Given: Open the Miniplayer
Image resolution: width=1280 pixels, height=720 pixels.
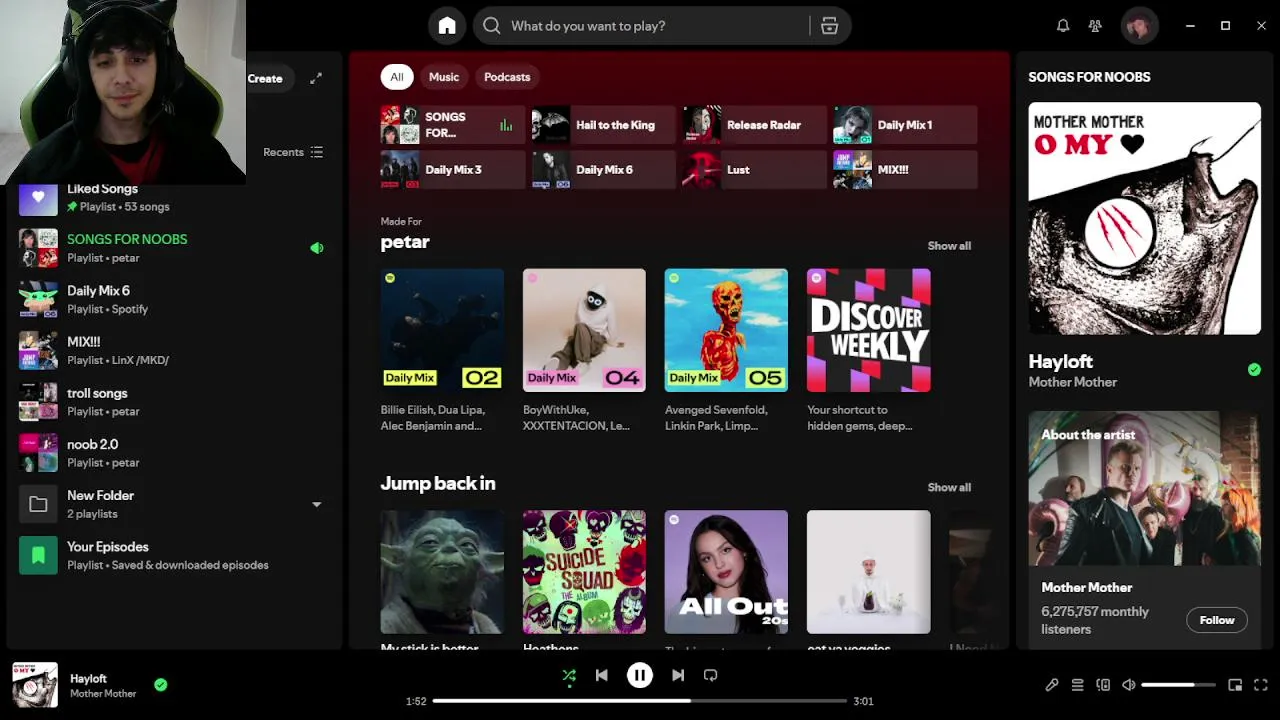Looking at the screenshot, I should tap(1235, 685).
